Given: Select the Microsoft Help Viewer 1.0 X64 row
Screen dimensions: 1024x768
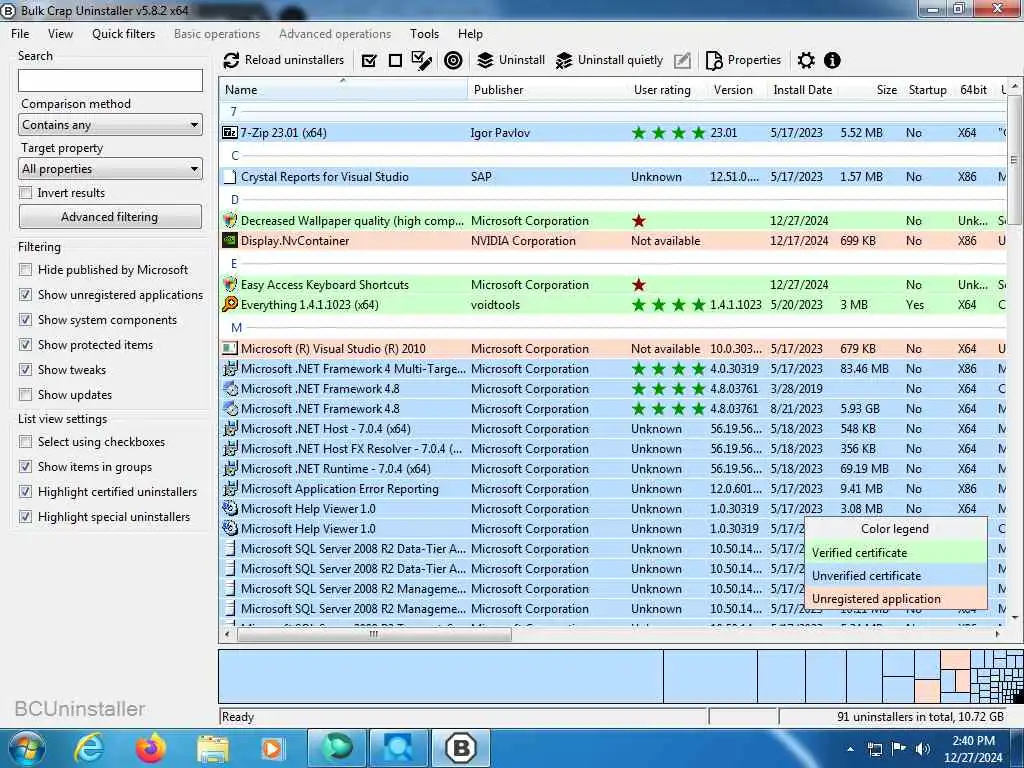Looking at the screenshot, I should coord(614,509).
